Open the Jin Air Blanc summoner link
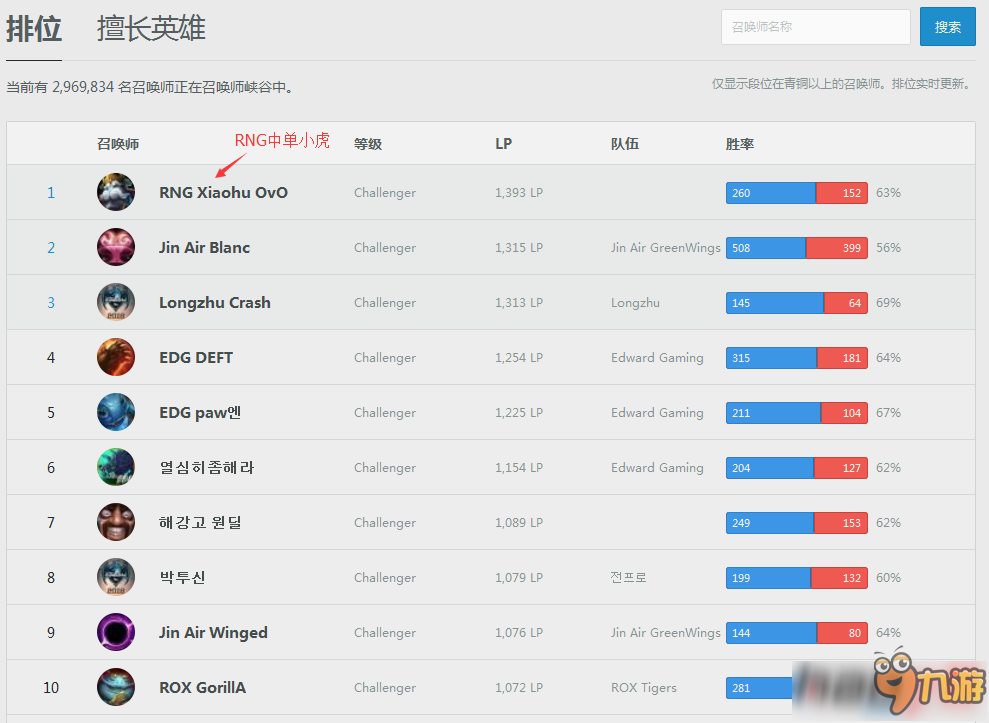This screenshot has width=989, height=723. [x=204, y=247]
